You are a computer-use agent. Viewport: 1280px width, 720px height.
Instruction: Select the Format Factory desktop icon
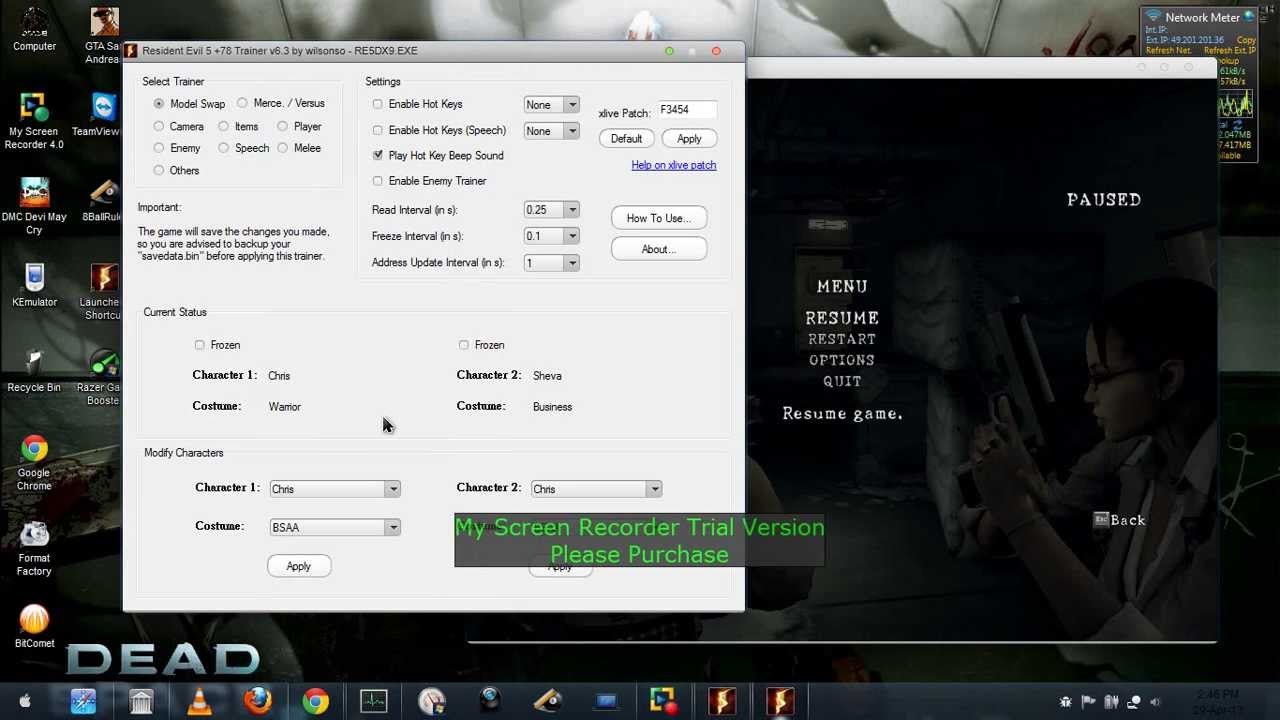(34, 549)
